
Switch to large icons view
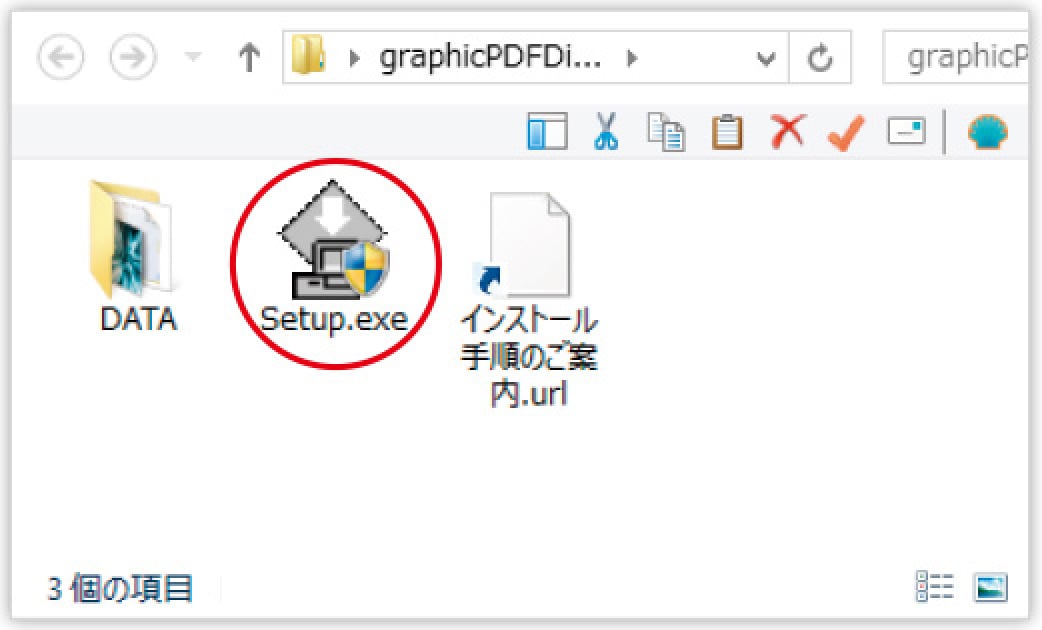pos(992,587)
